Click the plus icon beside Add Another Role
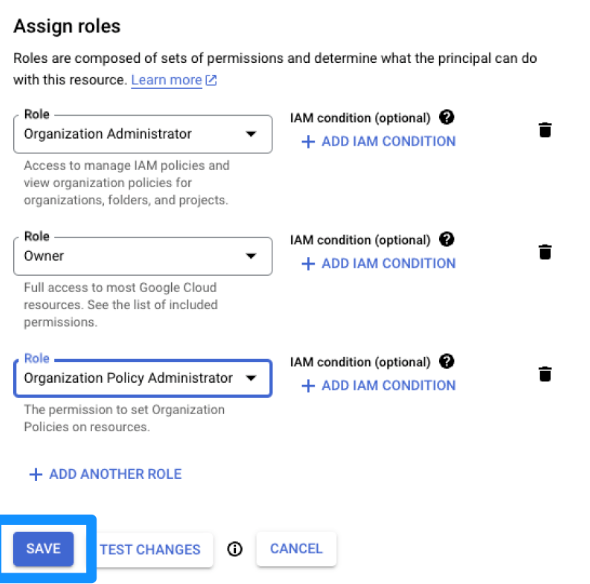 (36, 474)
